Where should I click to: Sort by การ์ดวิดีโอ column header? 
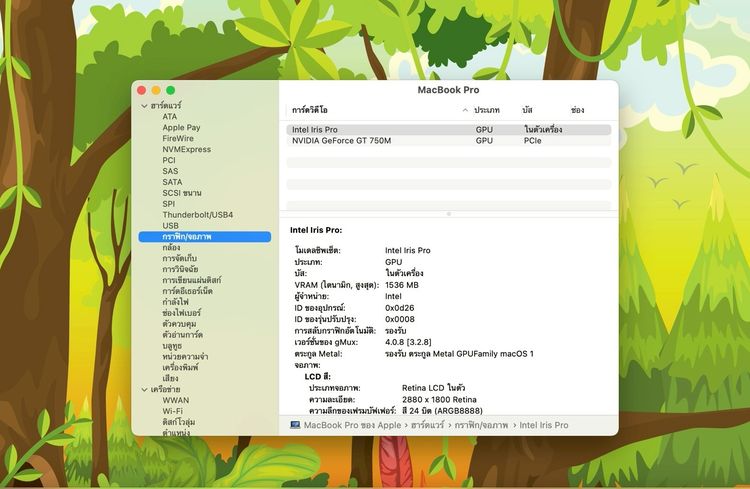click(309, 110)
